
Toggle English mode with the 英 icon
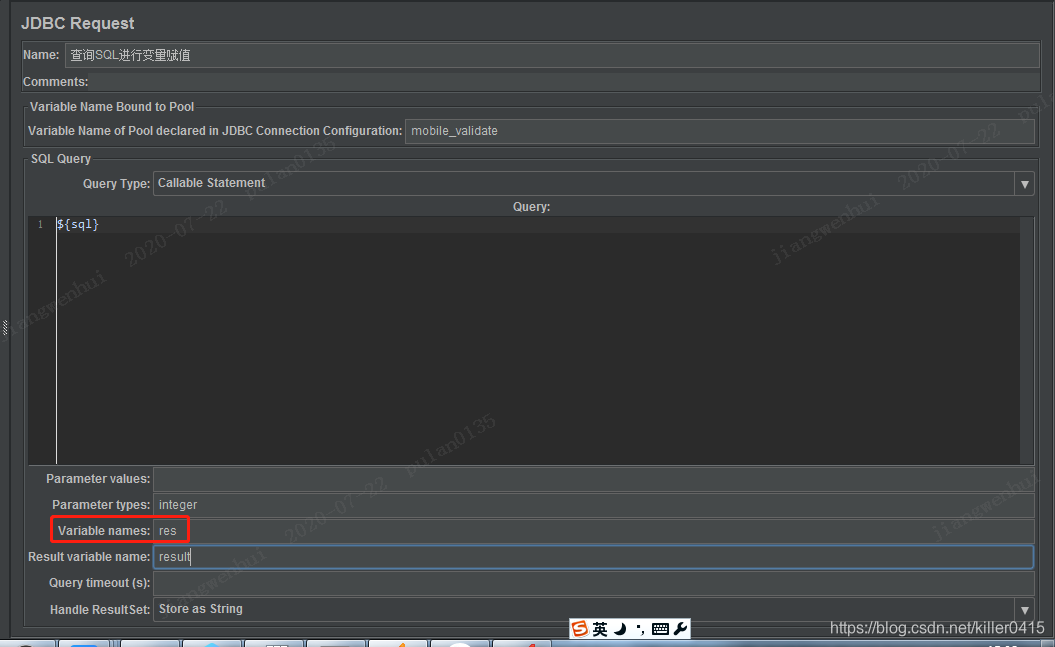[600, 629]
